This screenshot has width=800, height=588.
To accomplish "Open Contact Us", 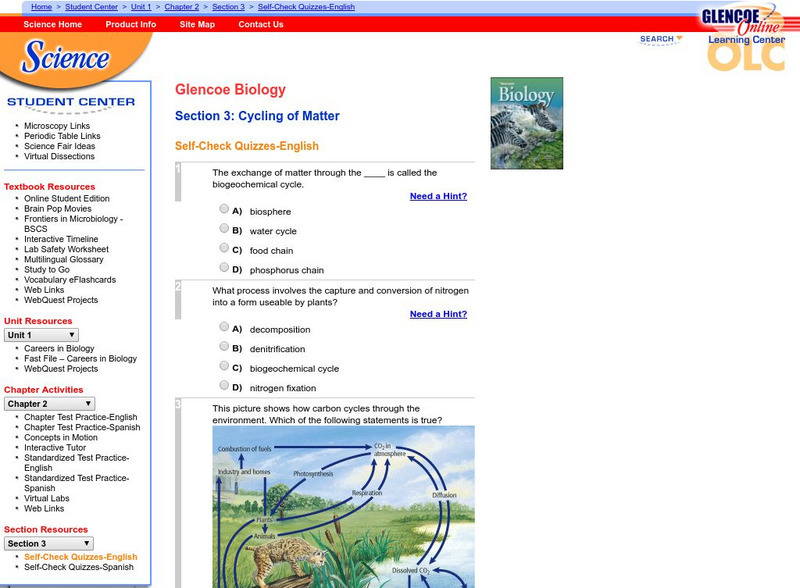I will coord(261,24).
